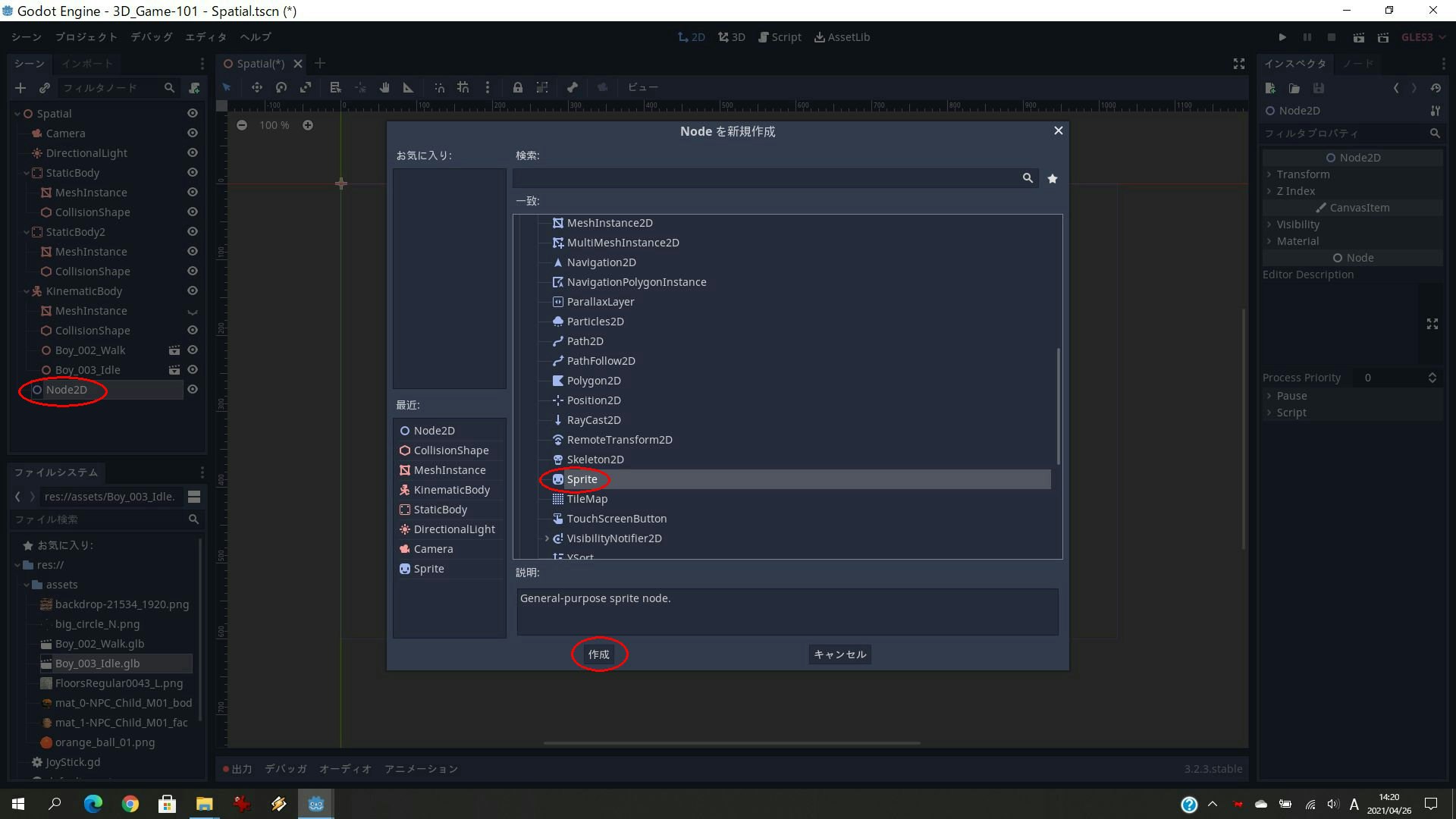This screenshot has width=1456, height=819.
Task: Click the Add Node plus icon in the Scene panel
Action: pos(20,88)
